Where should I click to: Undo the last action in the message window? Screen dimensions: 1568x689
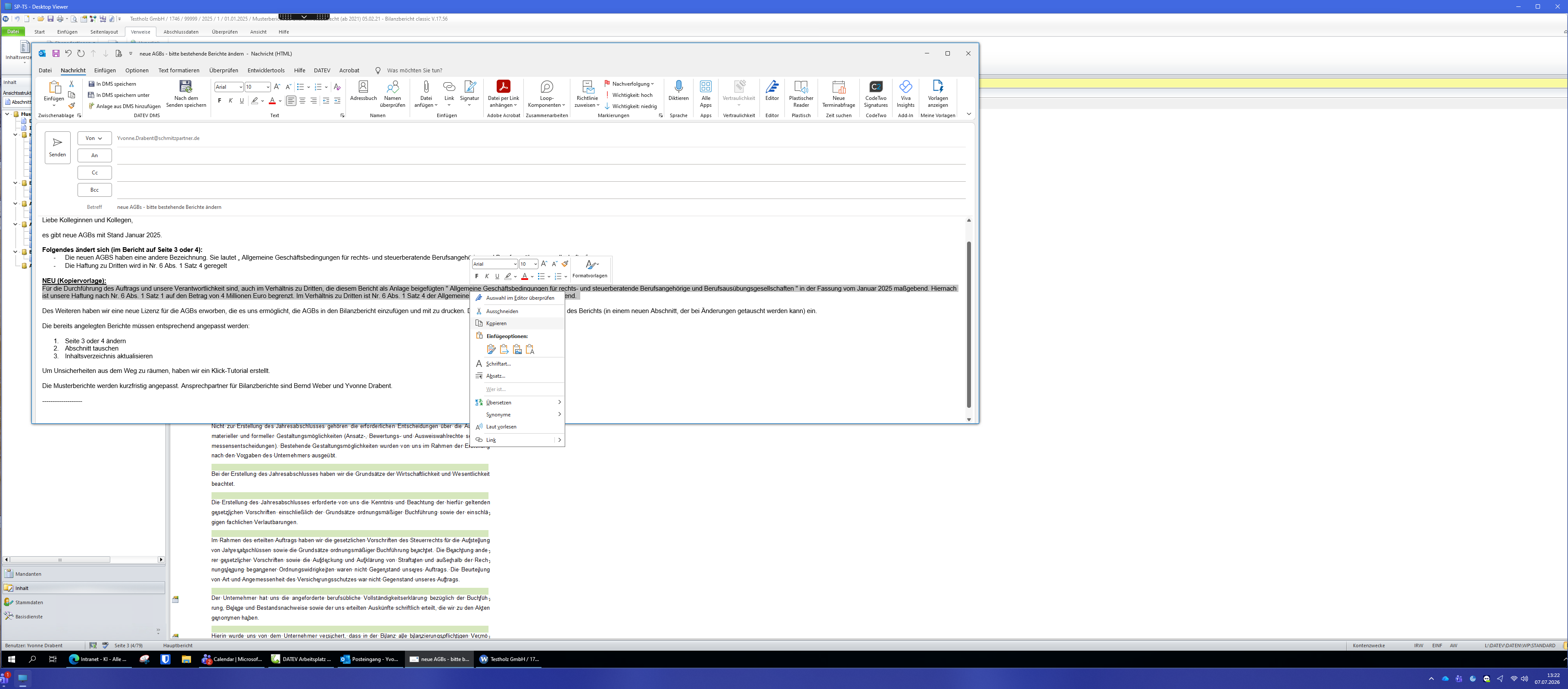click(x=68, y=53)
